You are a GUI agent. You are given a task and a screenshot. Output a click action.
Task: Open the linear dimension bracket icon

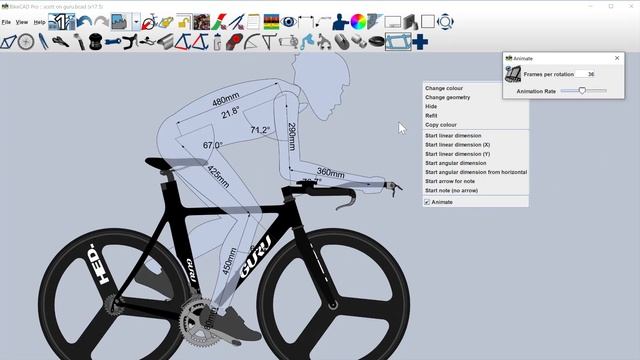[306, 22]
